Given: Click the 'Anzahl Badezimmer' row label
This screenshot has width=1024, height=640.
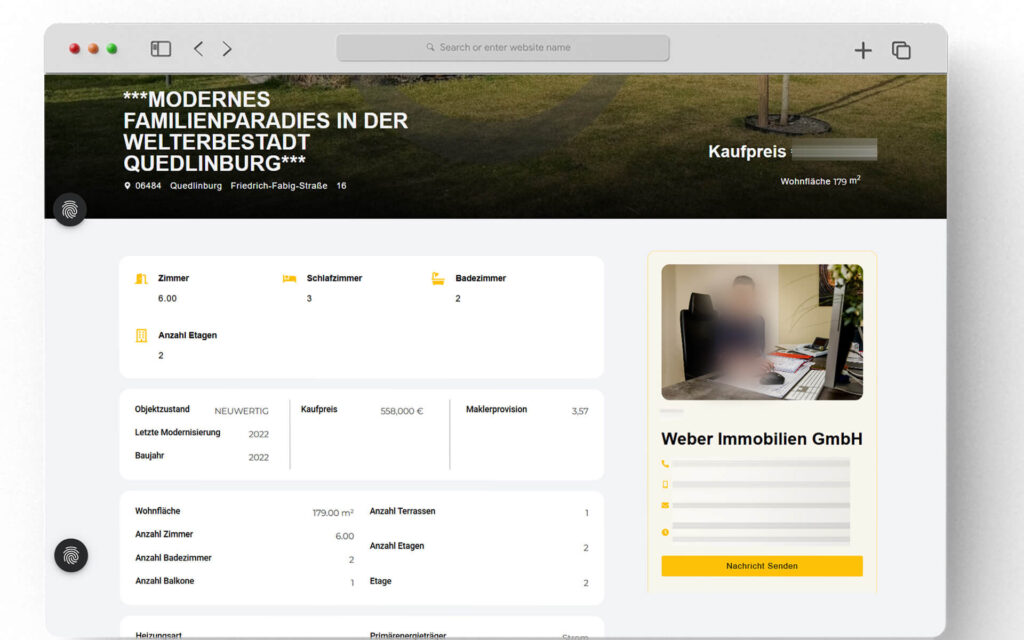Looking at the screenshot, I should pyautogui.click(x=173, y=558).
